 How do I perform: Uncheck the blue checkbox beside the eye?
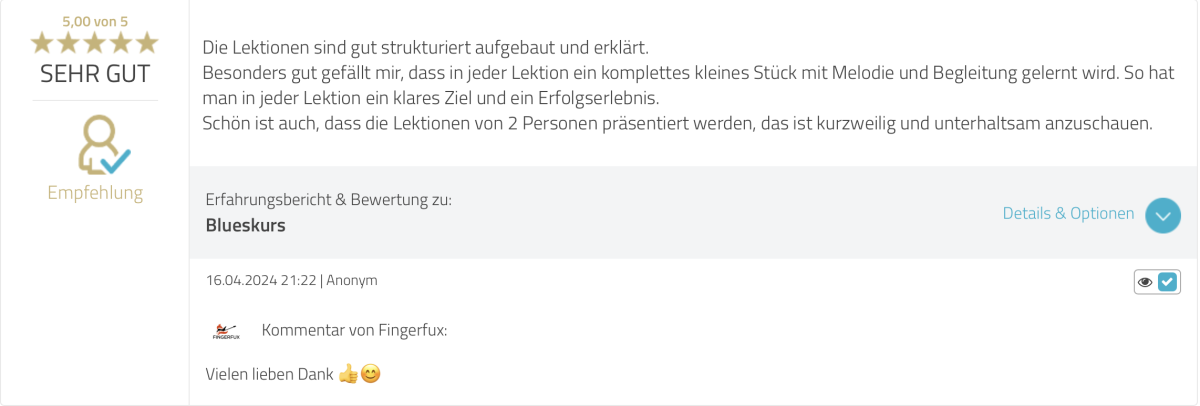click(1168, 282)
